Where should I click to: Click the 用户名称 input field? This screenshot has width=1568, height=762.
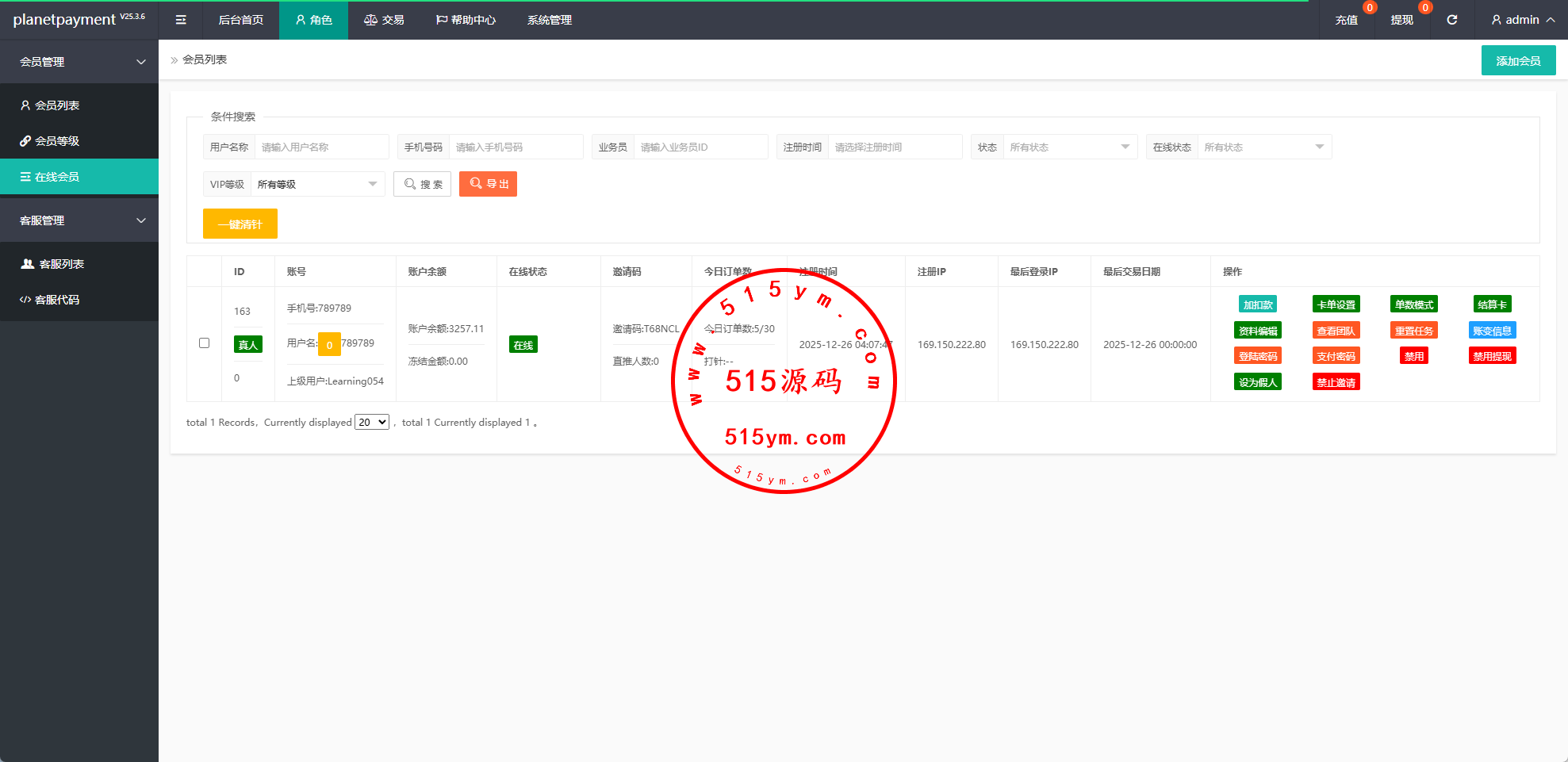(x=321, y=147)
